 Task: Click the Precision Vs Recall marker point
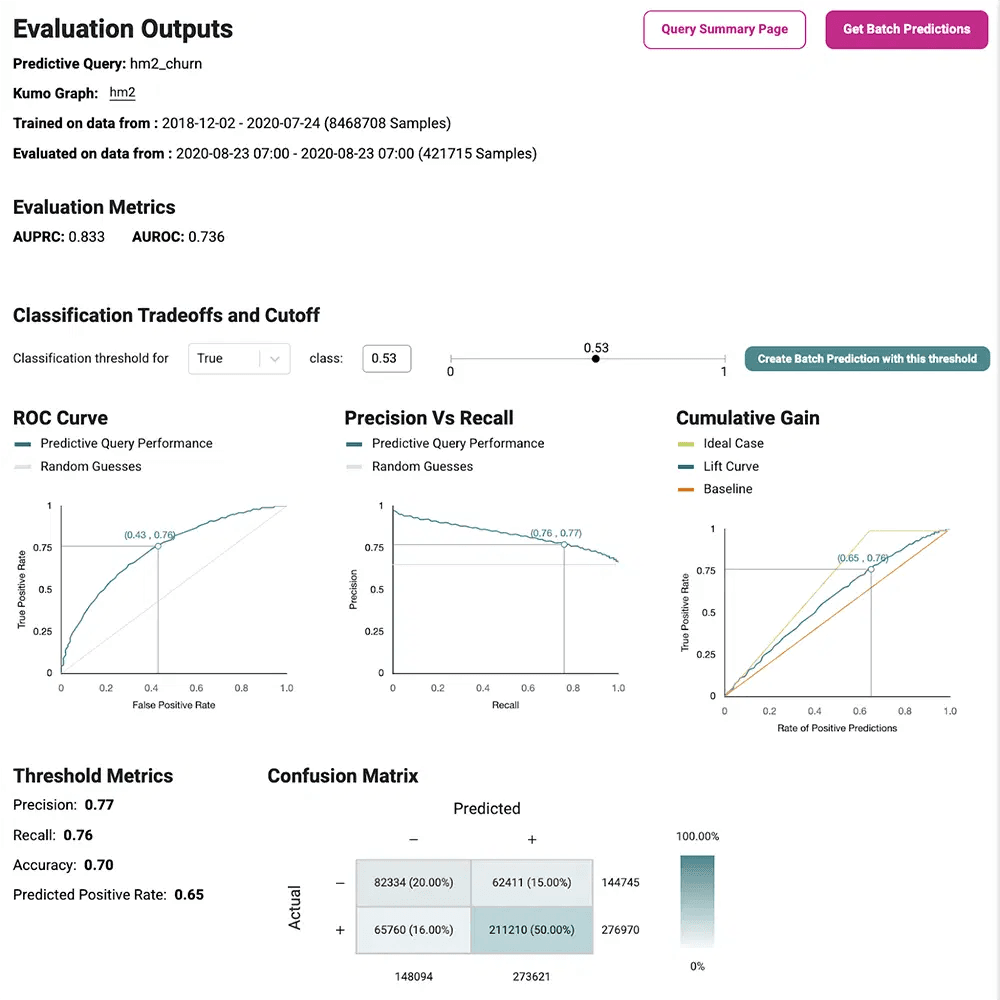point(564,544)
